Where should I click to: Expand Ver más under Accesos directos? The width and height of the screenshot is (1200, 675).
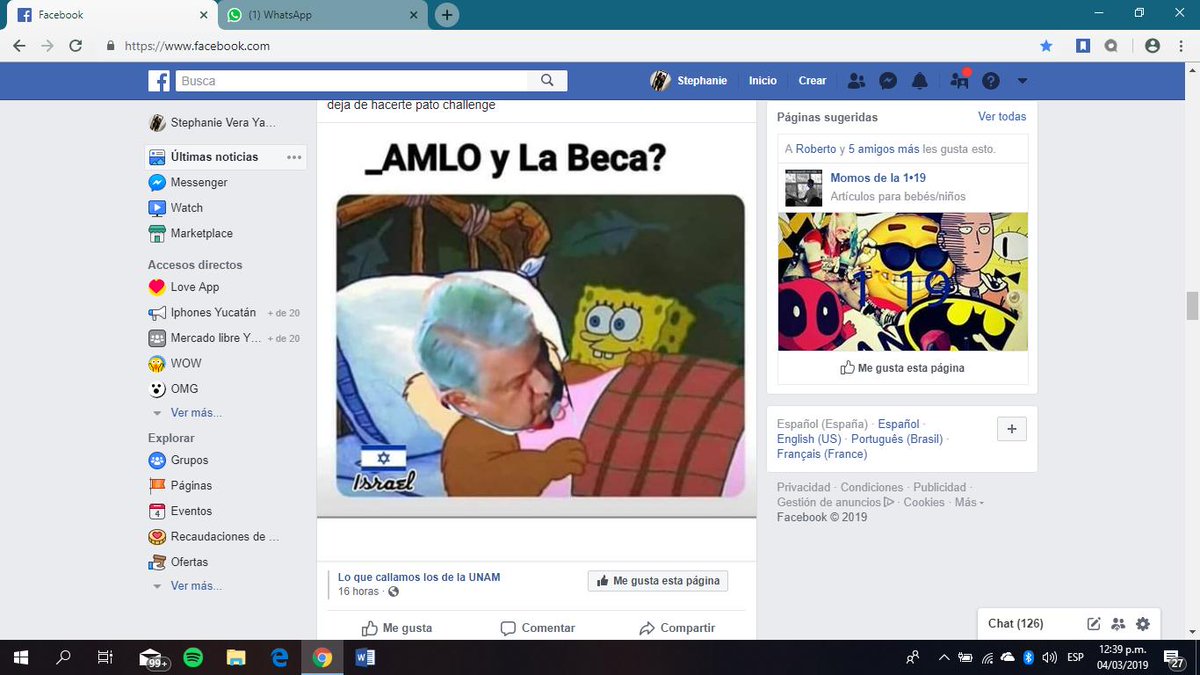[x=195, y=413]
